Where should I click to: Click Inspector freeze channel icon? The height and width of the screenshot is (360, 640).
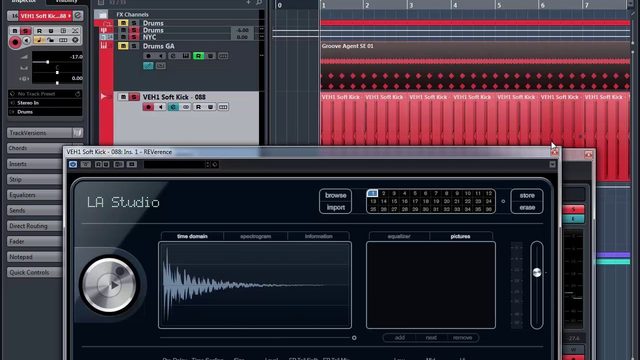[x=75, y=40]
